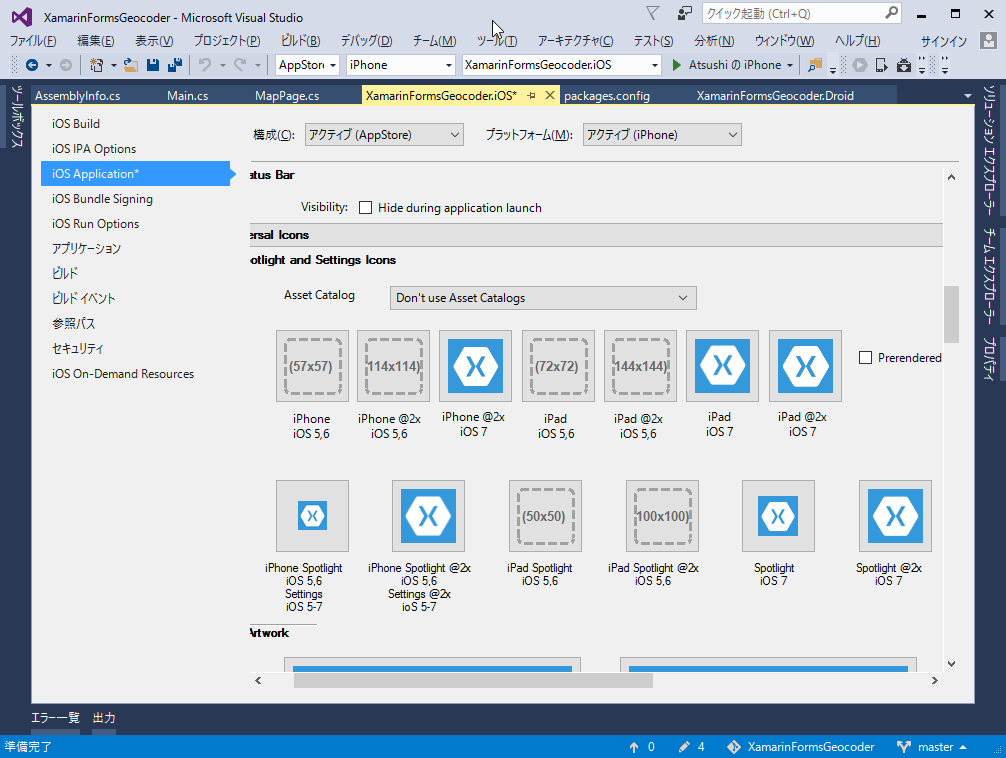Pin the XamarinFormsGeocoder.iOS tab
This screenshot has width=1006, height=758.
[531, 96]
